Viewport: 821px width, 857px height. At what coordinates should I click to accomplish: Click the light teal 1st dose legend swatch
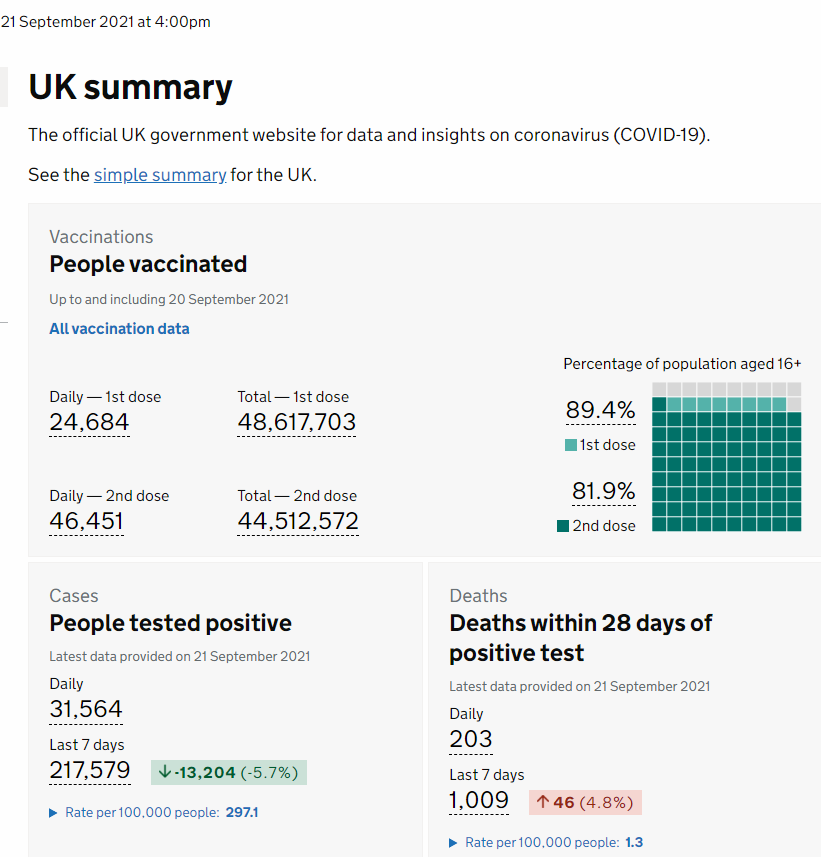point(571,445)
